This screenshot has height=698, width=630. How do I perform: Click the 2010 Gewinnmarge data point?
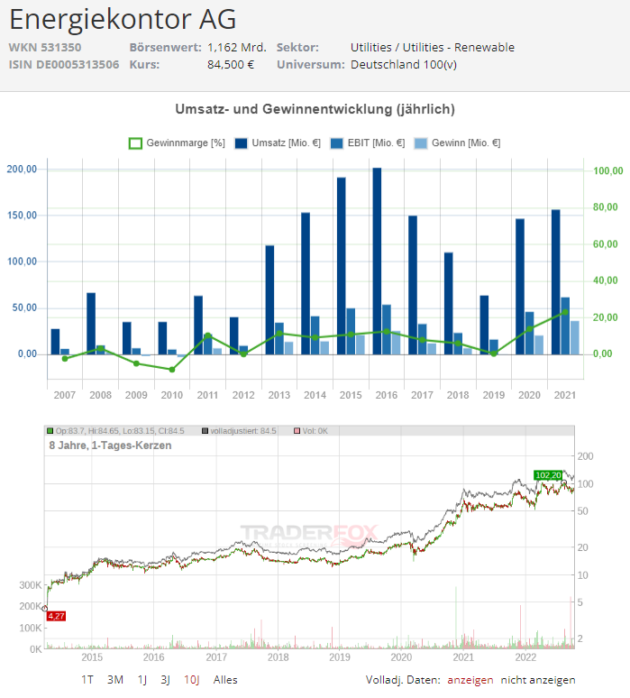pyautogui.click(x=172, y=369)
